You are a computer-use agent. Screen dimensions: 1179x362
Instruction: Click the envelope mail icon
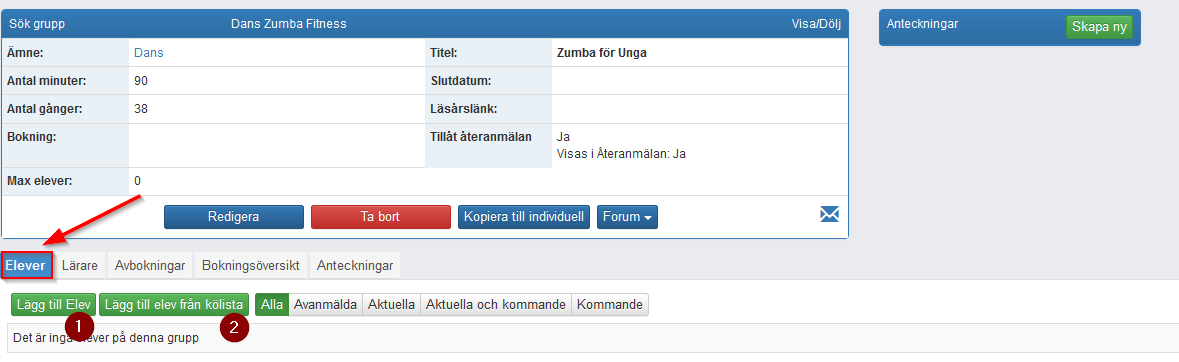(829, 215)
